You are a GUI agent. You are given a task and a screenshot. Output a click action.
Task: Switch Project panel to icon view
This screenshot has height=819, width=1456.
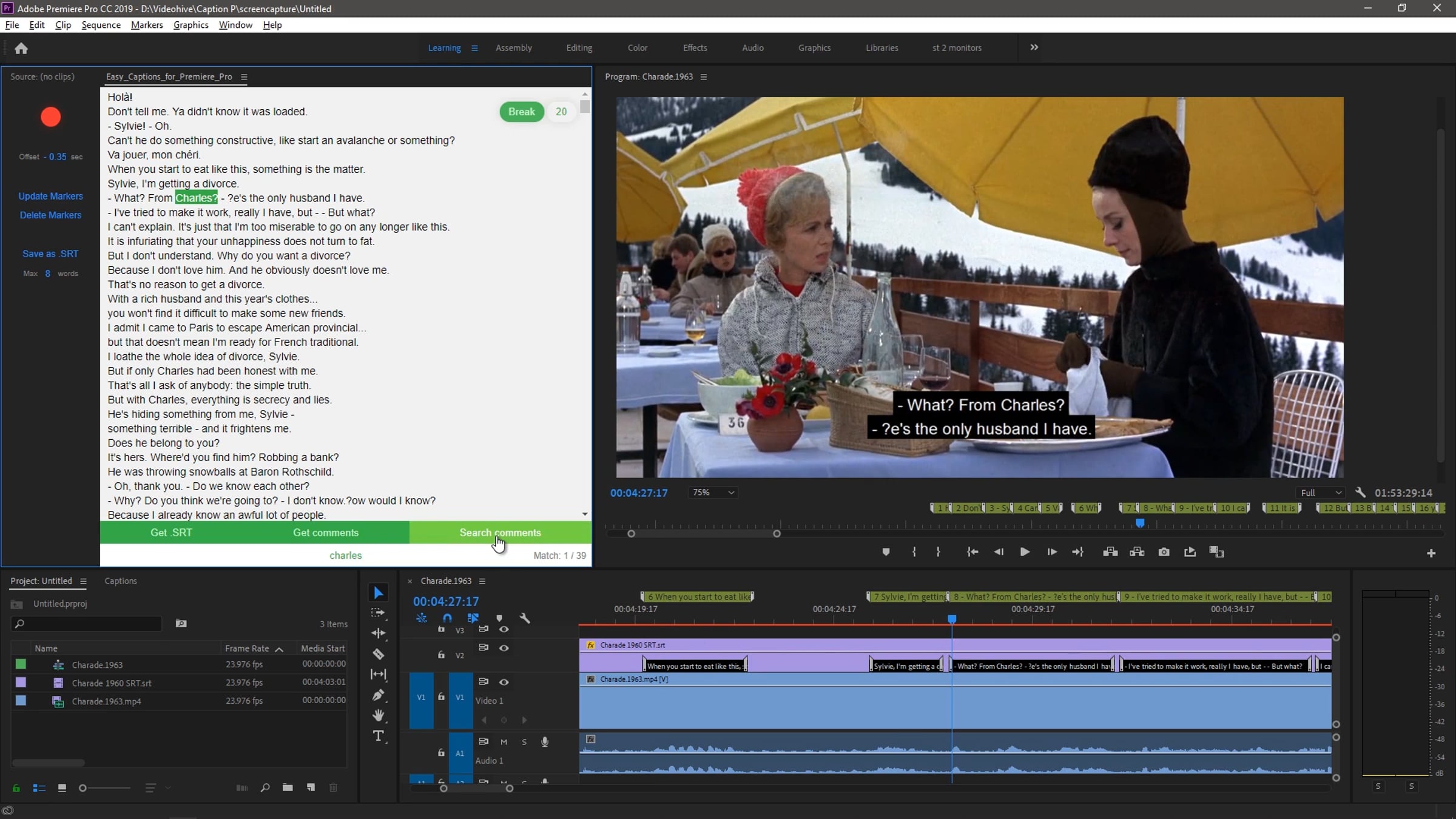click(62, 787)
